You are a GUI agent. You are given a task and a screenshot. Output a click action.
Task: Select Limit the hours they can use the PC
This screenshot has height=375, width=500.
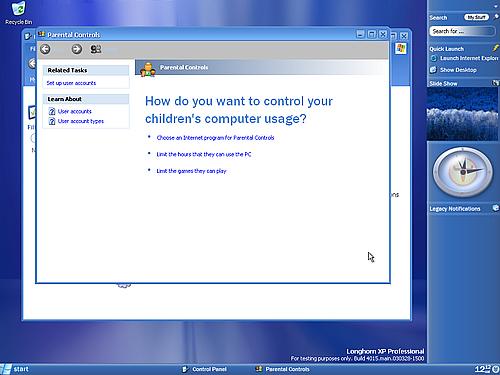204,154
